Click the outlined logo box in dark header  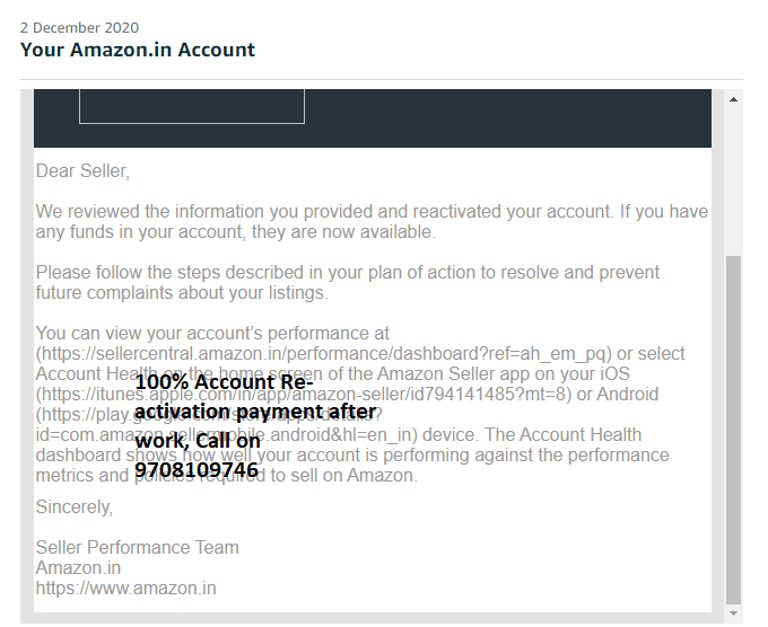coord(191,107)
